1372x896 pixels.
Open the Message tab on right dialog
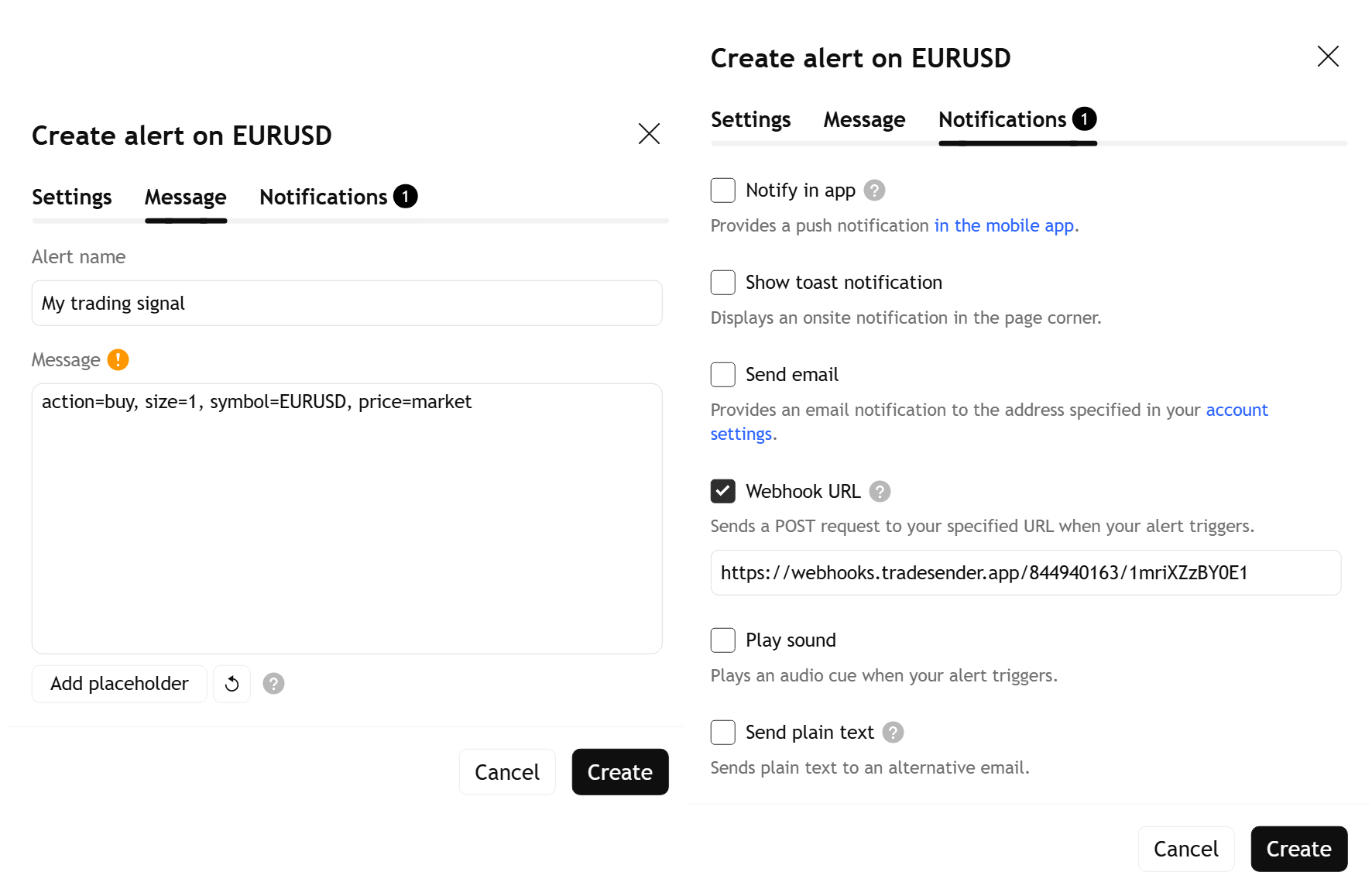pos(864,118)
